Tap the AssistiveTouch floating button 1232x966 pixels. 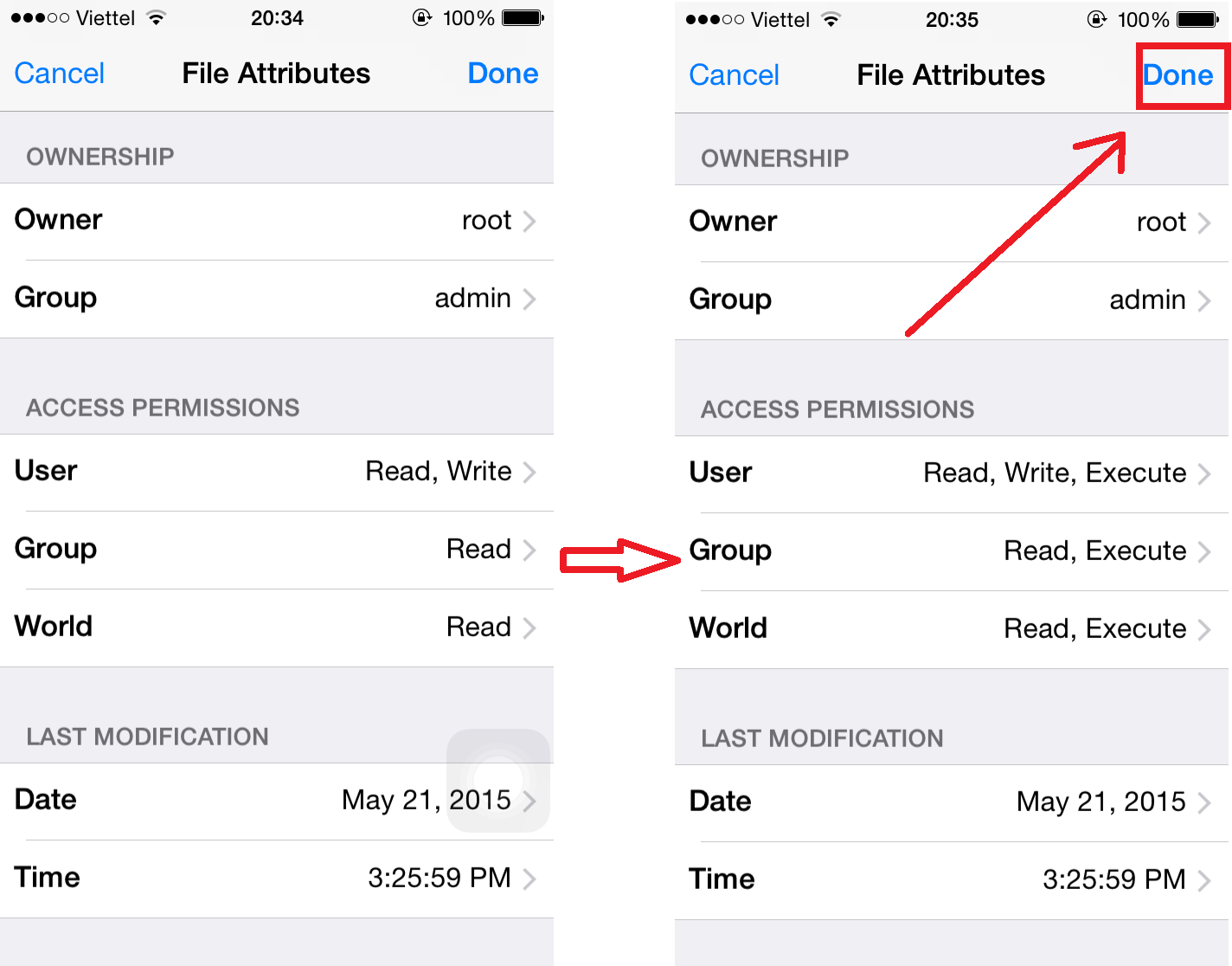pyautogui.click(x=498, y=780)
